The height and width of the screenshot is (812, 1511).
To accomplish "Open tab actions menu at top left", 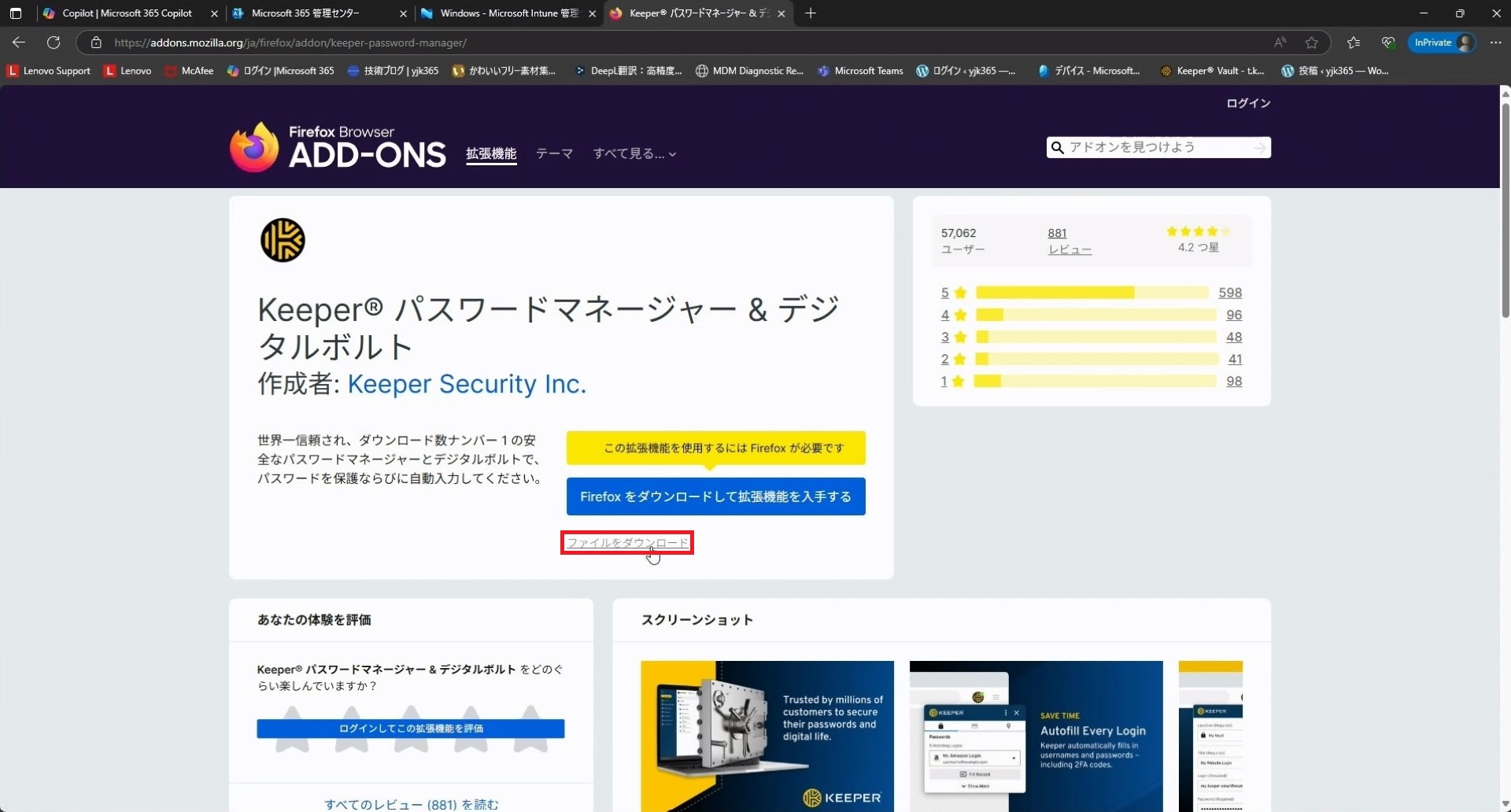I will coord(16,13).
